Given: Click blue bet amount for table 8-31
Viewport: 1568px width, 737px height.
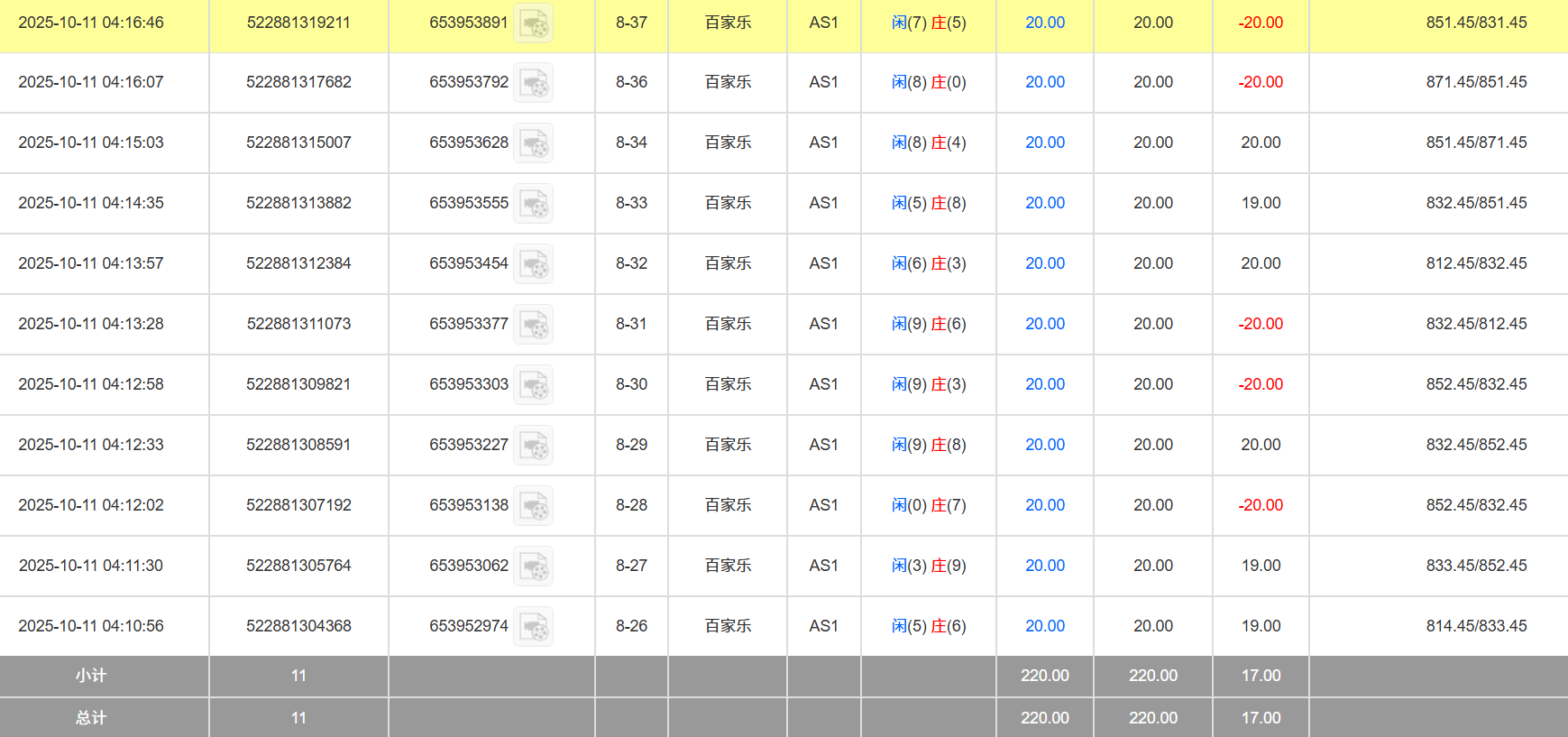Looking at the screenshot, I should (x=1044, y=324).
